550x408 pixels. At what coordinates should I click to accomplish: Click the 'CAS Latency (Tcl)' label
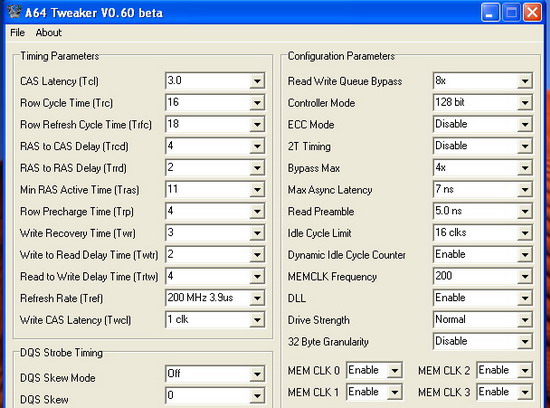coord(59,81)
